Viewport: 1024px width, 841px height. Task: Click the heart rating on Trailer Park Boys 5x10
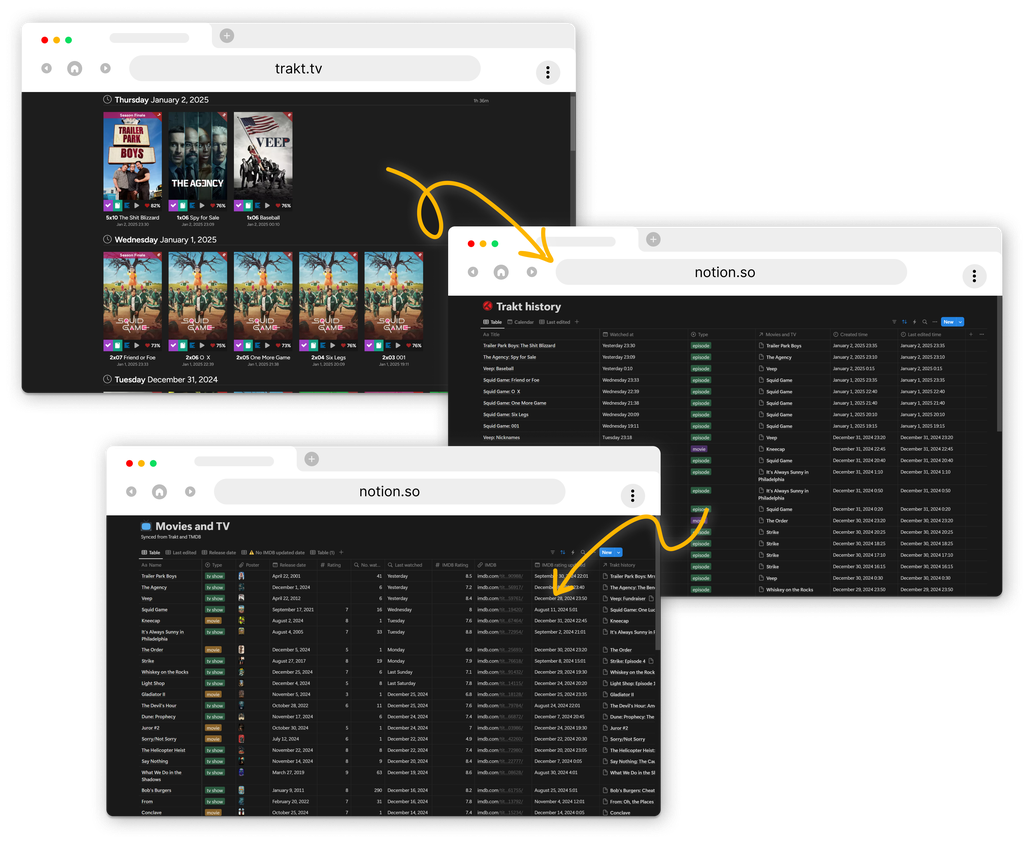pos(152,205)
